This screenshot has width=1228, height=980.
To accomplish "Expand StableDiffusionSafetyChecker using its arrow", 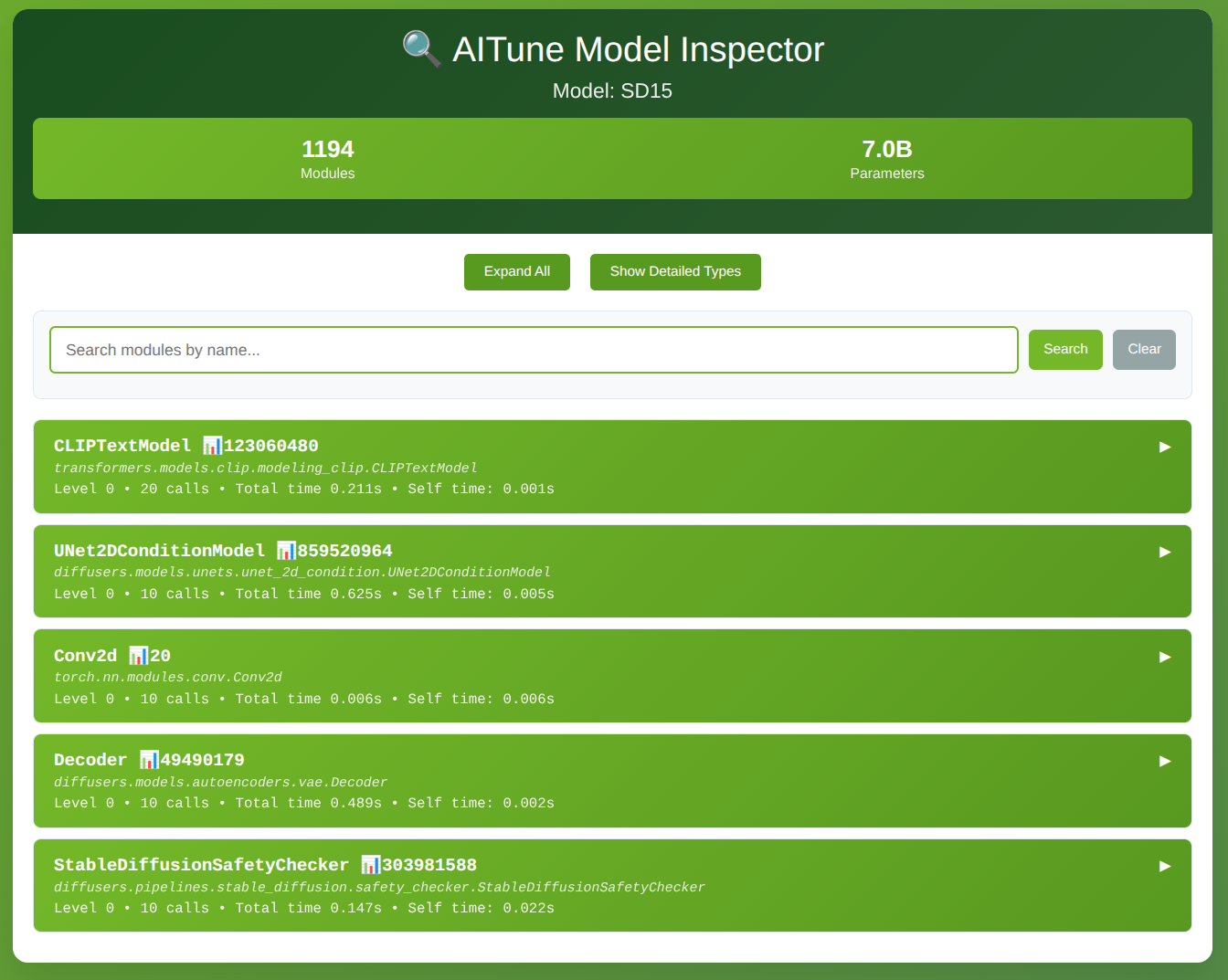I will [1164, 866].
